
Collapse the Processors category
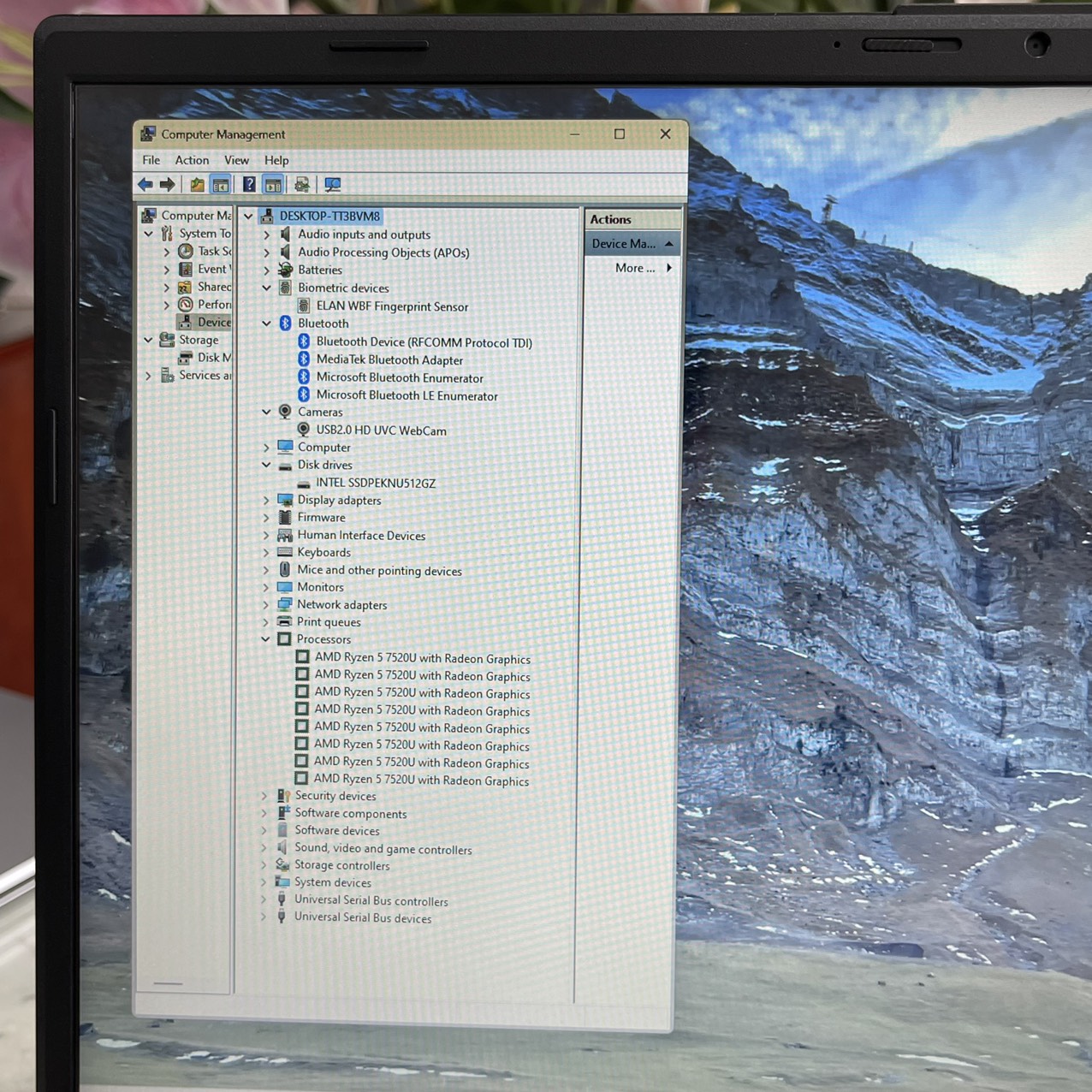[x=265, y=639]
